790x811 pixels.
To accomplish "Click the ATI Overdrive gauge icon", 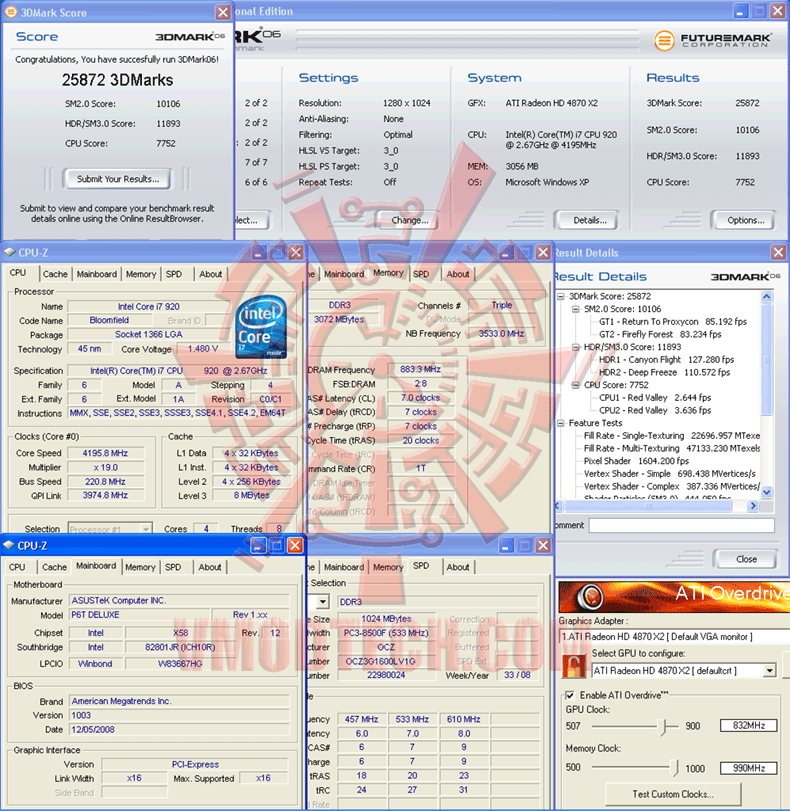I will [x=590, y=597].
